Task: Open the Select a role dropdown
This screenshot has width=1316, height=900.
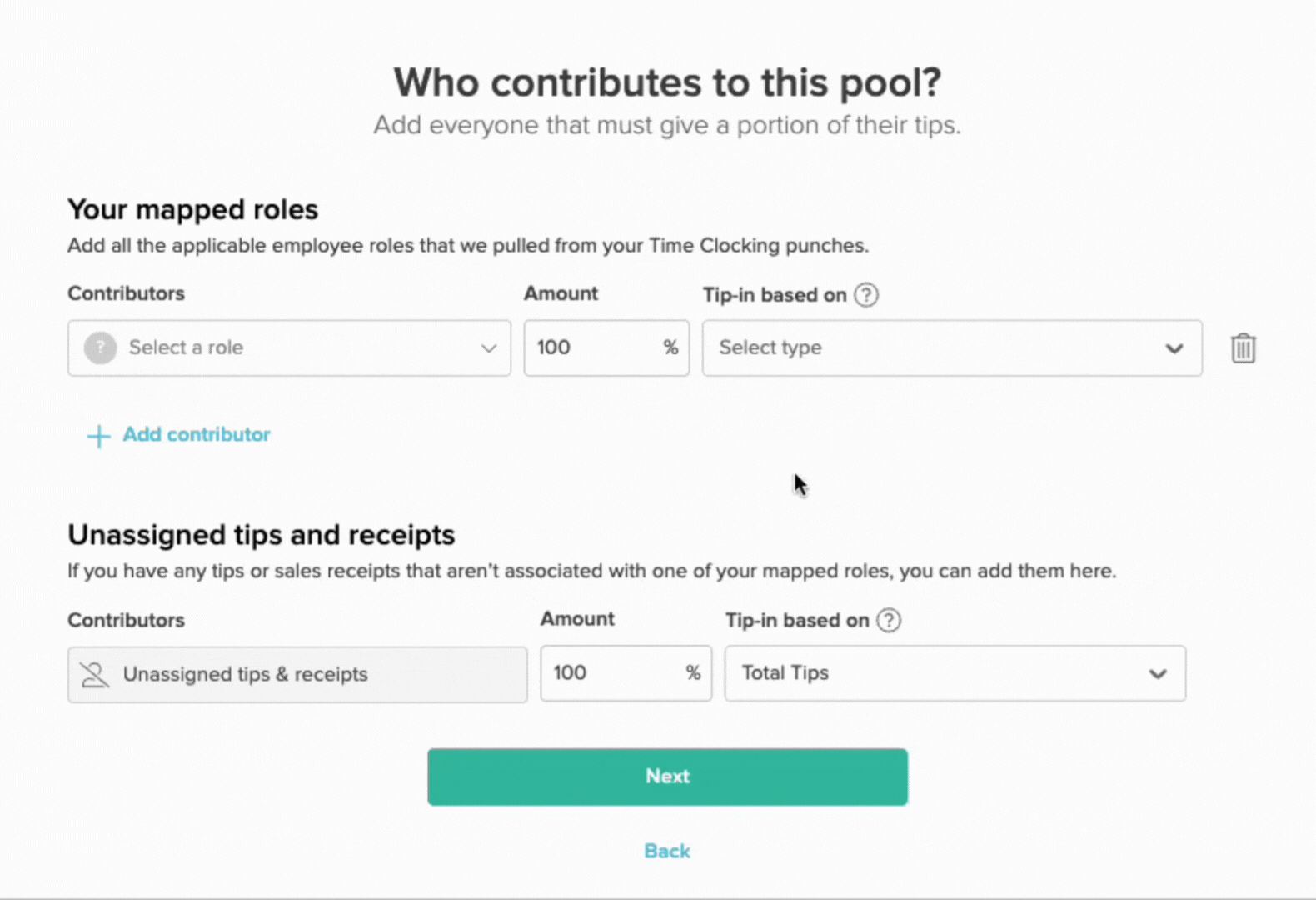Action: pyautogui.click(x=289, y=347)
